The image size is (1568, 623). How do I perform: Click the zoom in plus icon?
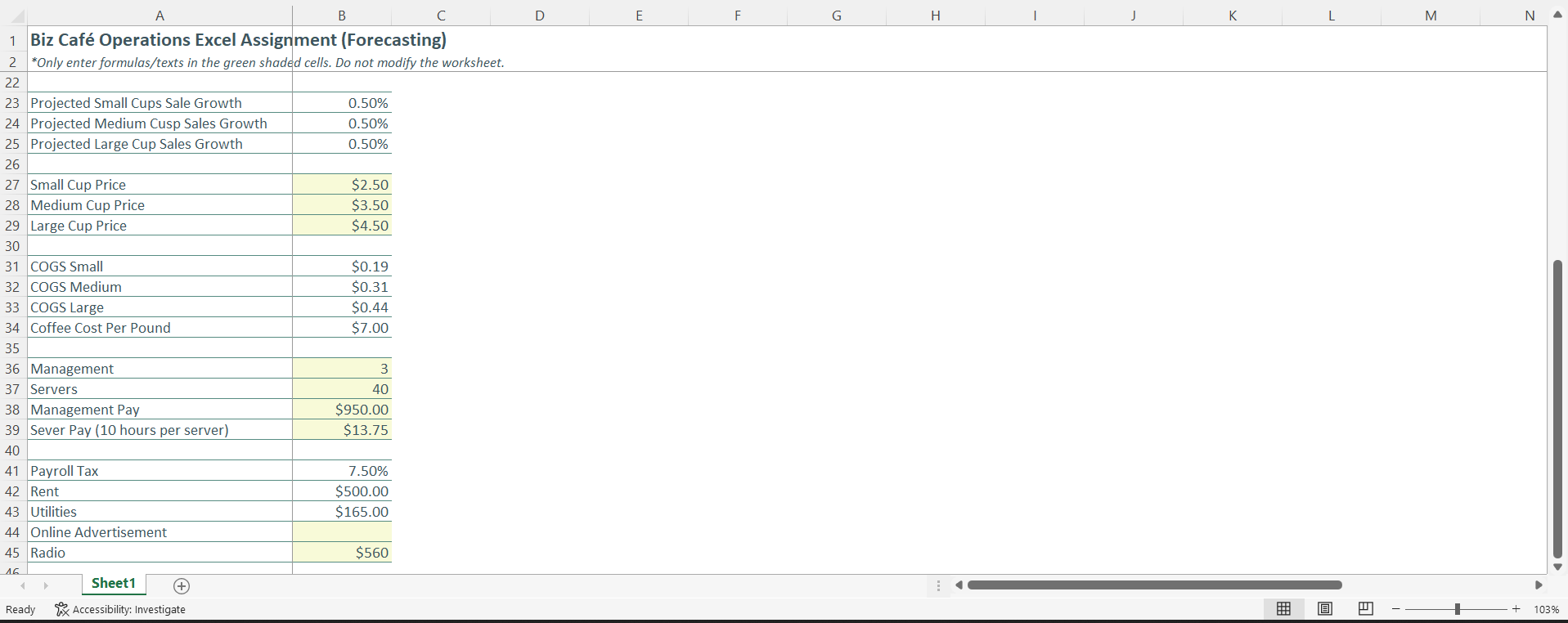1516,609
